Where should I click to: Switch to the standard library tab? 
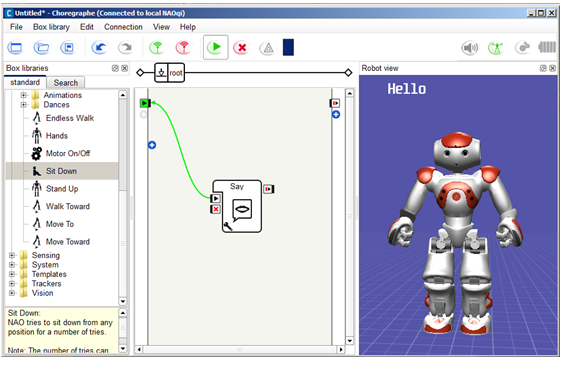(25, 82)
